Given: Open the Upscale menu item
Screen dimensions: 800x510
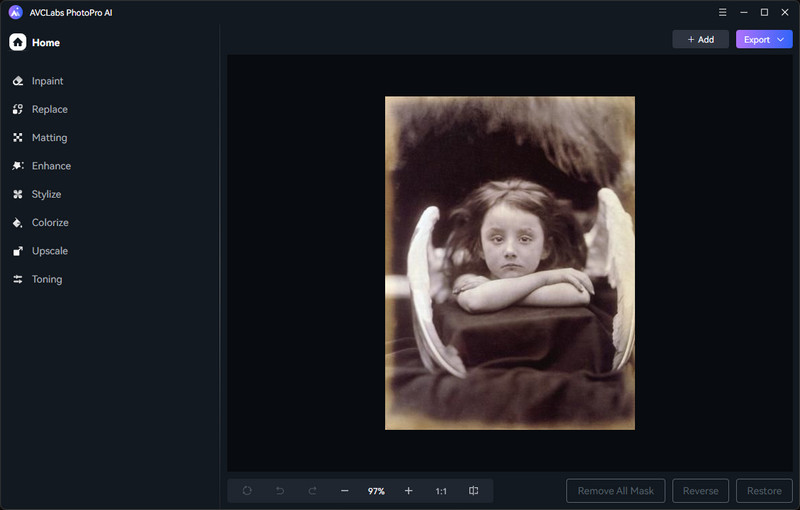Looking at the screenshot, I should [x=49, y=251].
